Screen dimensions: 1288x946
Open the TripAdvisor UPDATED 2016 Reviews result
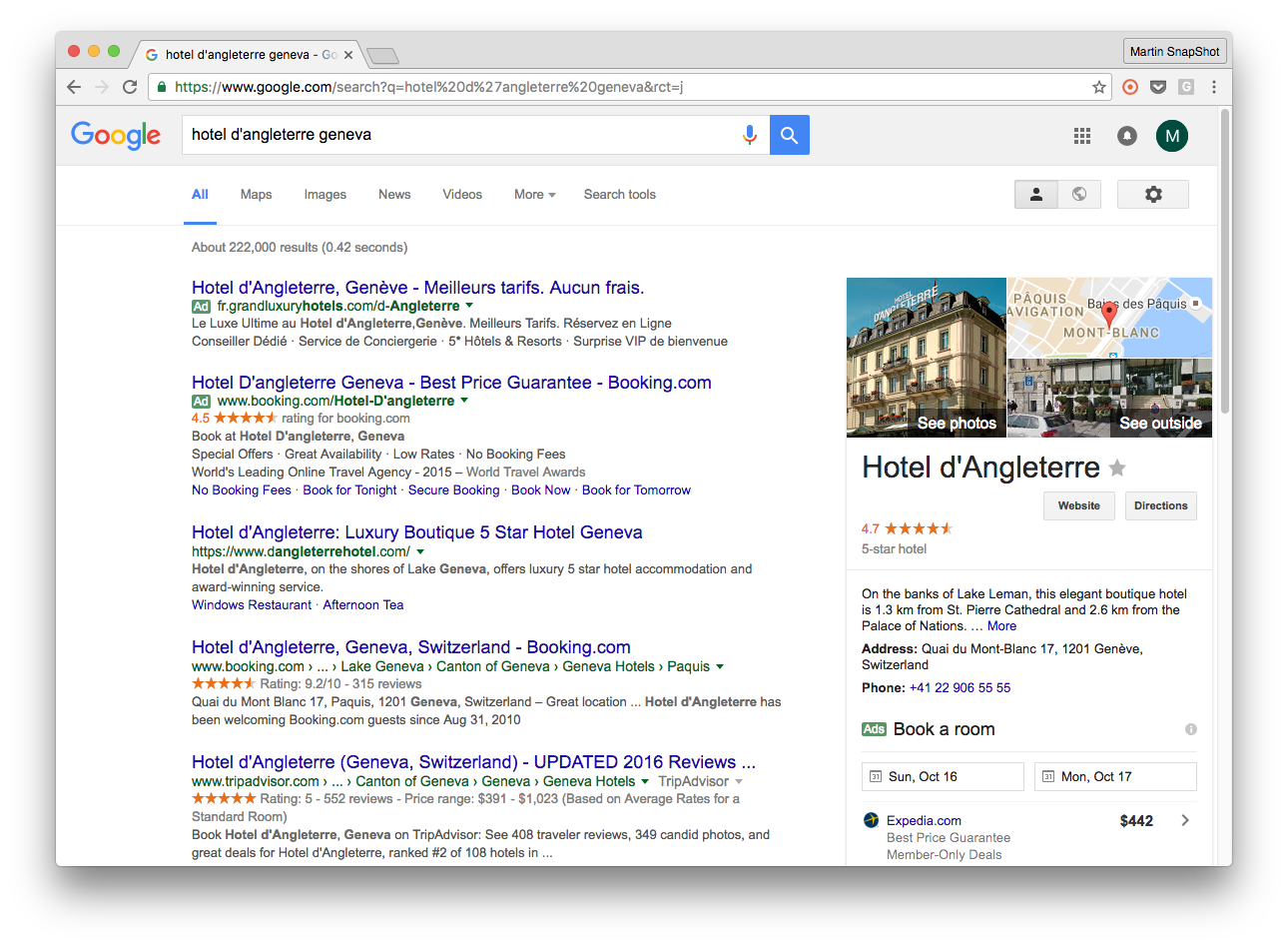click(473, 762)
